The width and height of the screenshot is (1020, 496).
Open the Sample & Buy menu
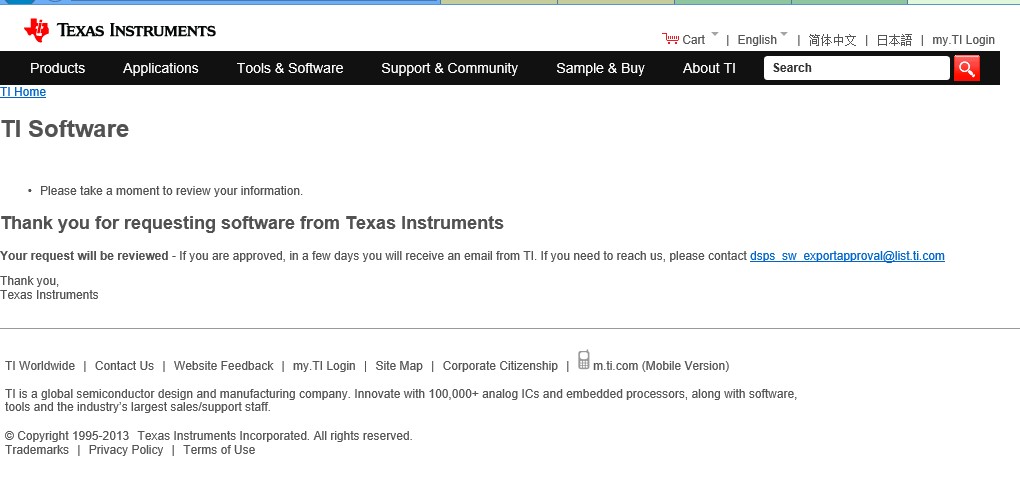pyautogui.click(x=600, y=68)
